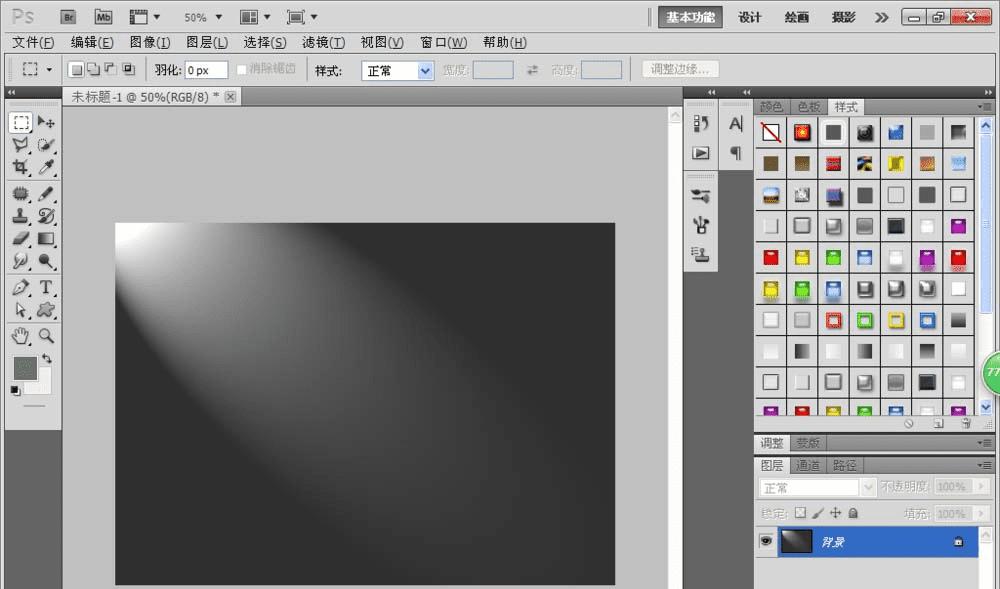Image resolution: width=1000 pixels, height=589 pixels.
Task: Select the Hand tool
Action: (20, 335)
